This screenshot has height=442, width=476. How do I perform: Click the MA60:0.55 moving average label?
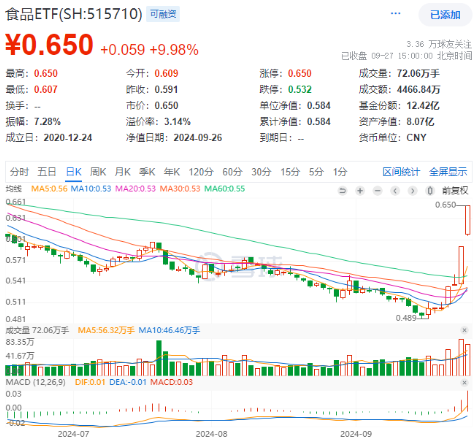click(x=225, y=189)
